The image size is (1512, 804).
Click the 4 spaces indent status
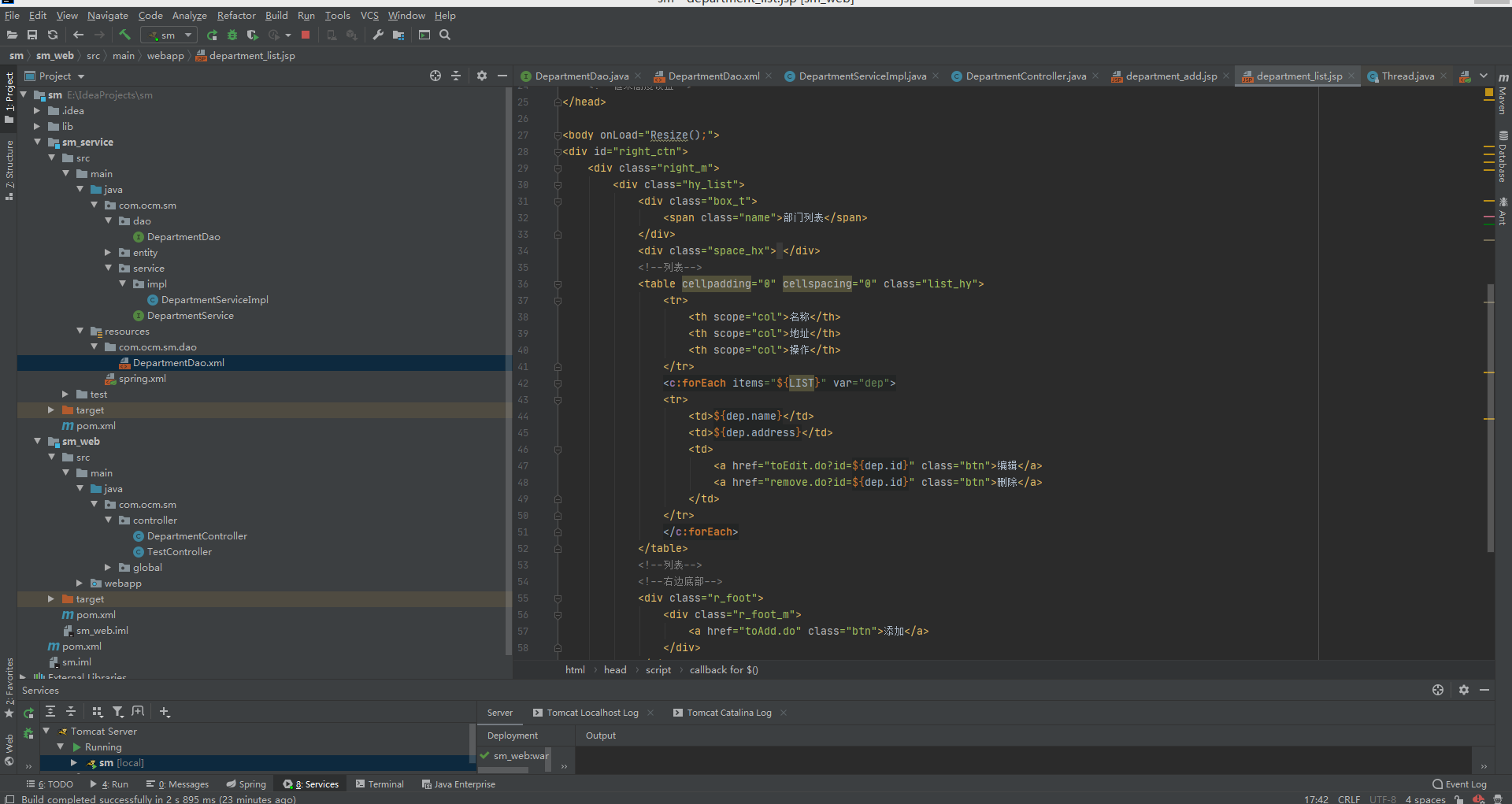1425,798
